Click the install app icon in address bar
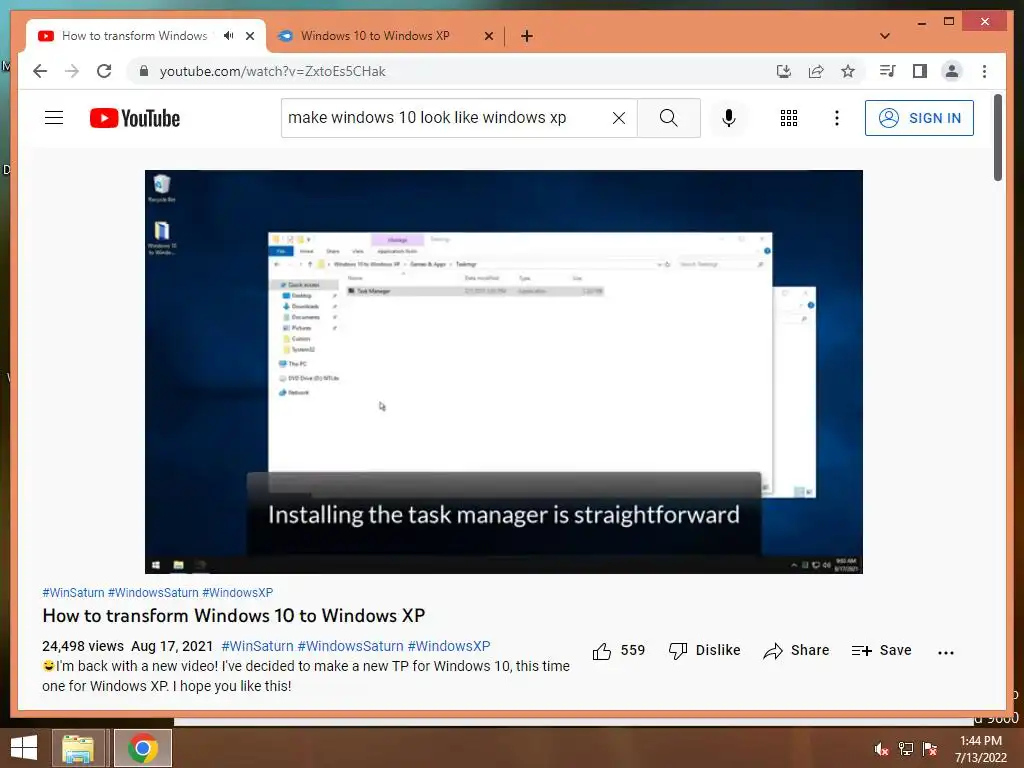The width and height of the screenshot is (1024, 768). click(x=784, y=71)
